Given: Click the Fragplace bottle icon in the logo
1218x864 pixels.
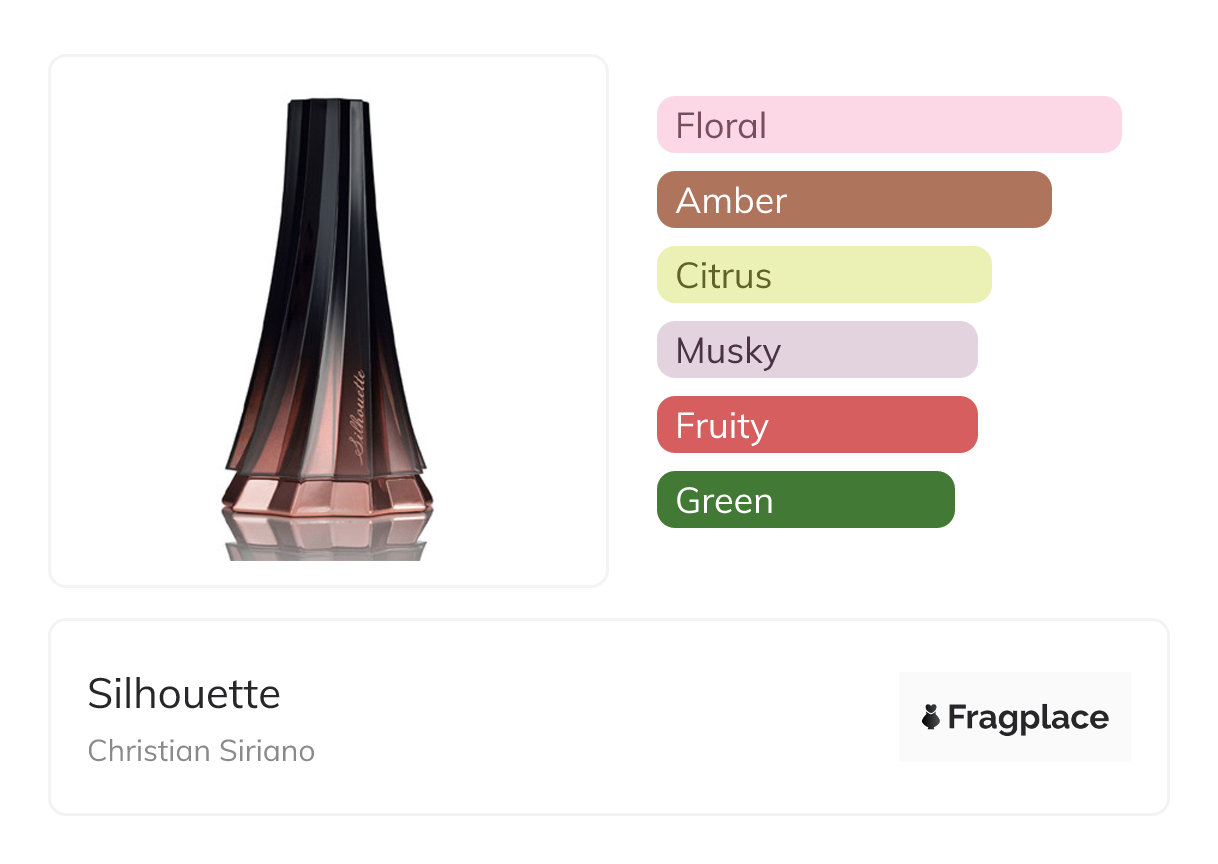Looking at the screenshot, I should point(931,717).
